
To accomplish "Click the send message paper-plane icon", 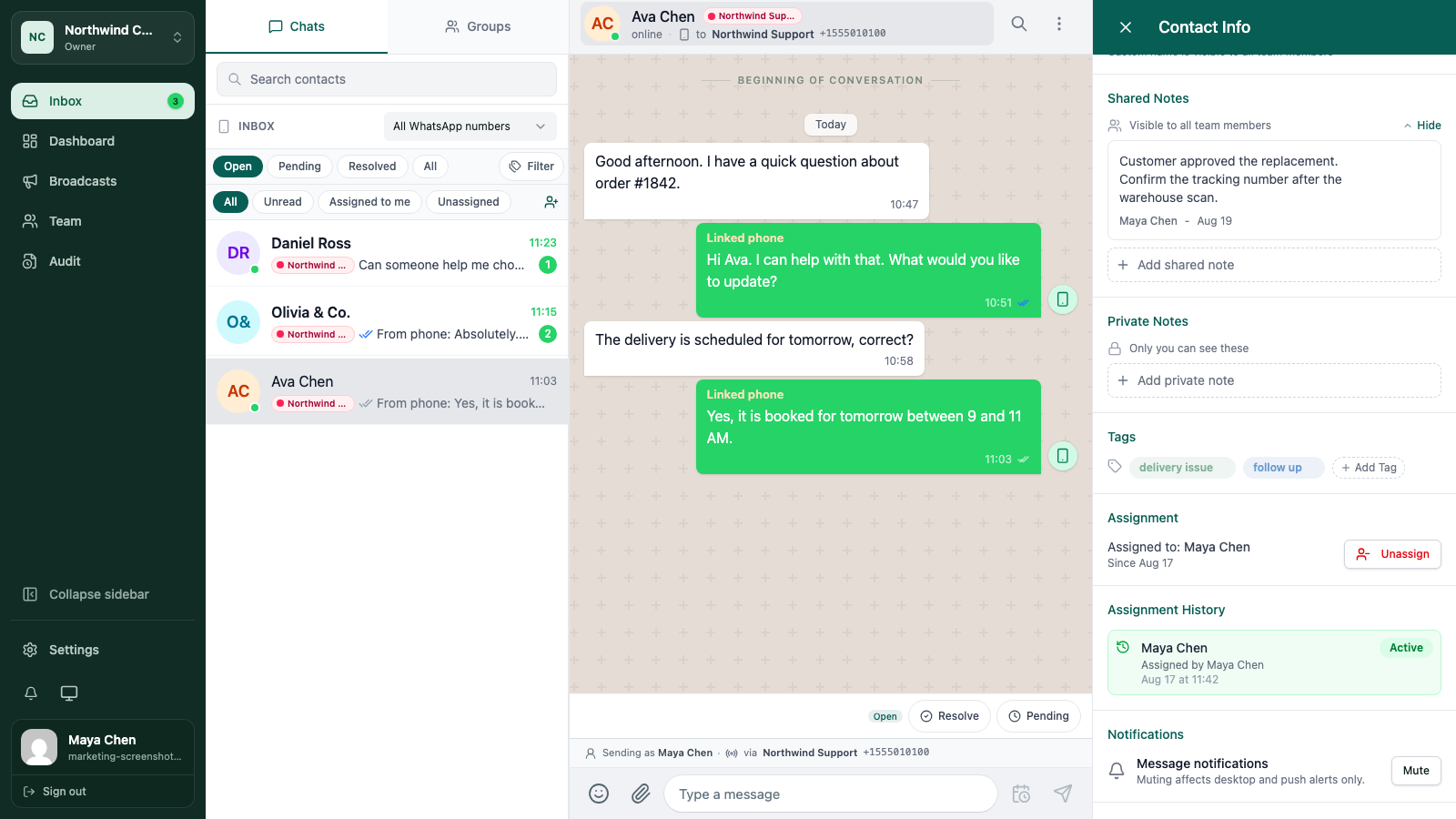I will pos(1063,794).
